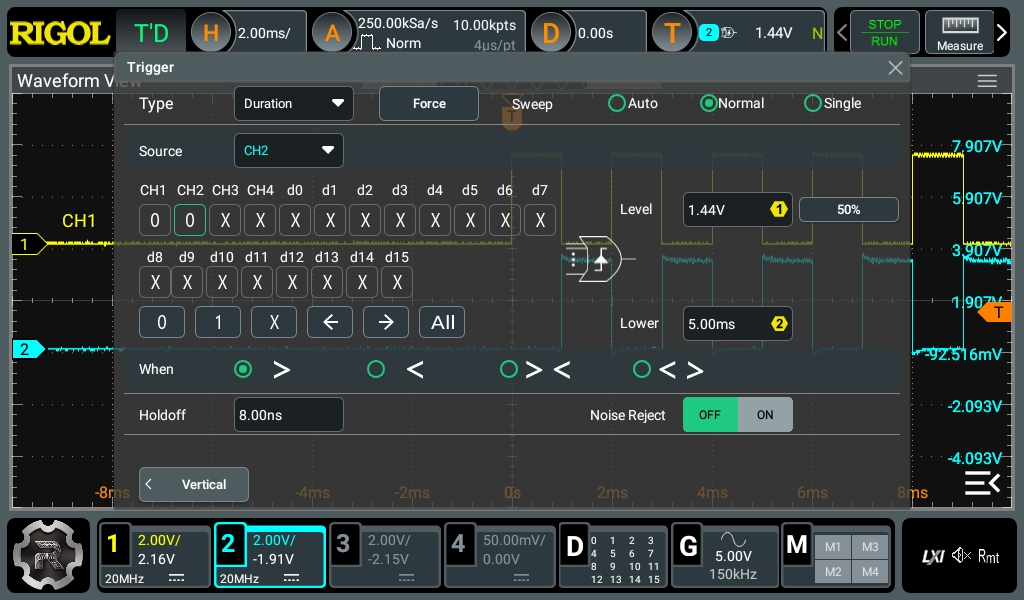The width and height of the screenshot is (1024, 600).
Task: Tap the delay D icon
Action: (x=550, y=33)
